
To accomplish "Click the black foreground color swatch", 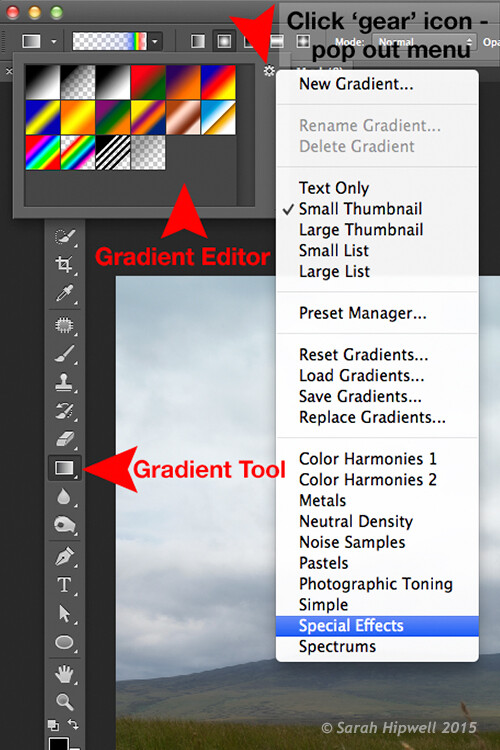I will coord(59,744).
